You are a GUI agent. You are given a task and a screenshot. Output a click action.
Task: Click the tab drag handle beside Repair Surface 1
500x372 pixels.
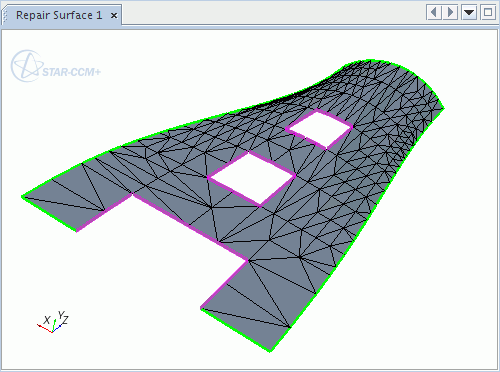tap(5, 16)
